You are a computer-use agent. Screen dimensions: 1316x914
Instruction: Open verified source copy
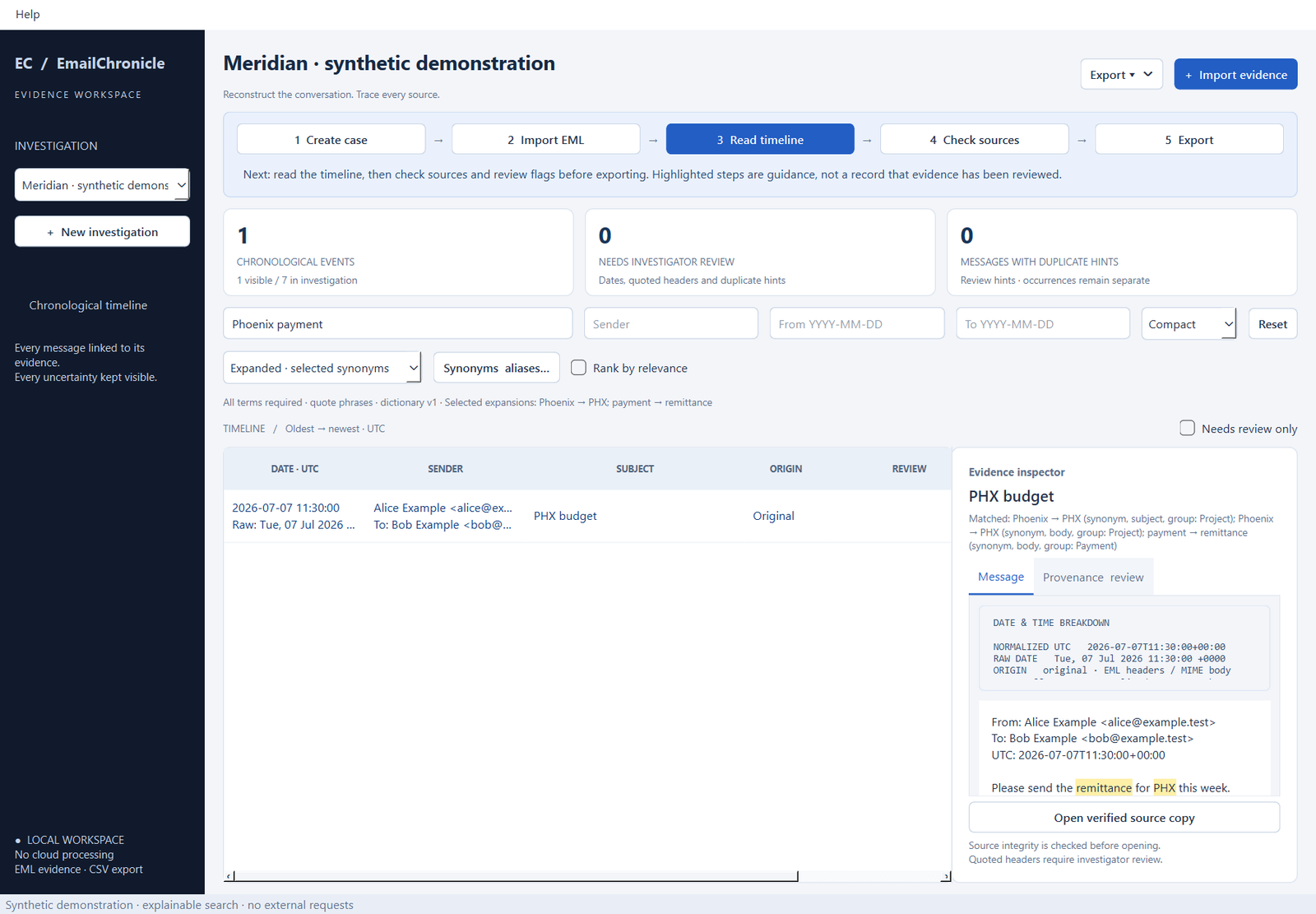(1124, 817)
